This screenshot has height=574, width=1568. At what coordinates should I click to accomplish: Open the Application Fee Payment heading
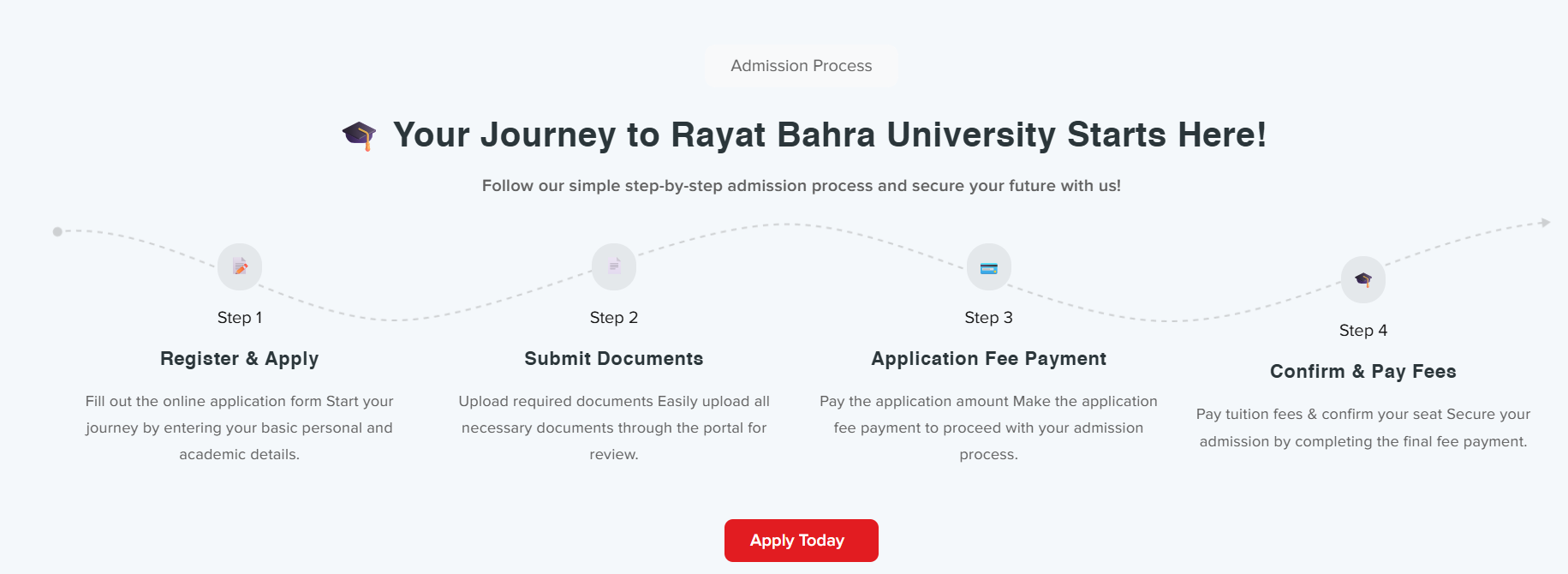pos(988,359)
